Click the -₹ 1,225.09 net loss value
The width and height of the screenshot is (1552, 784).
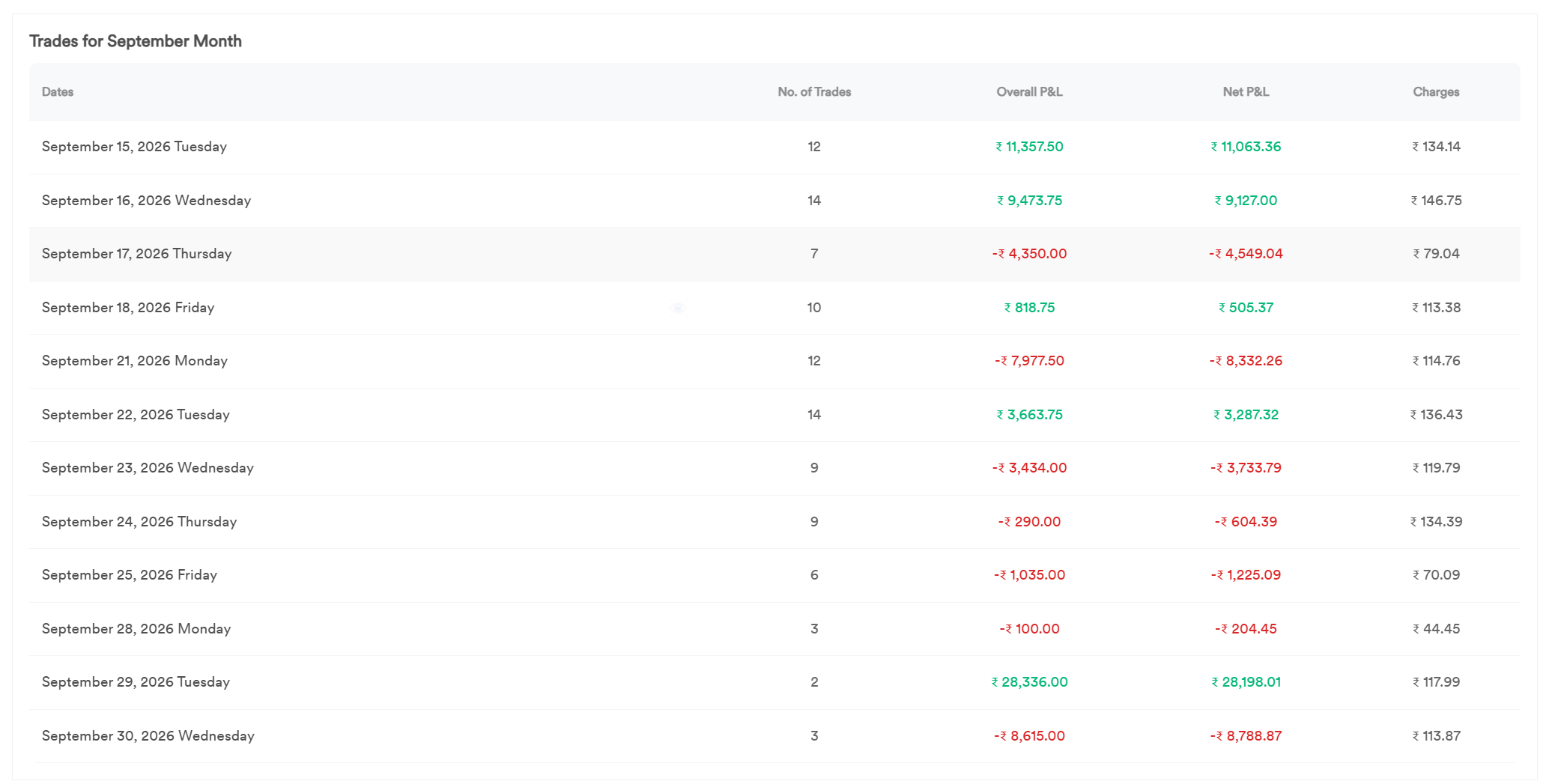point(1246,575)
